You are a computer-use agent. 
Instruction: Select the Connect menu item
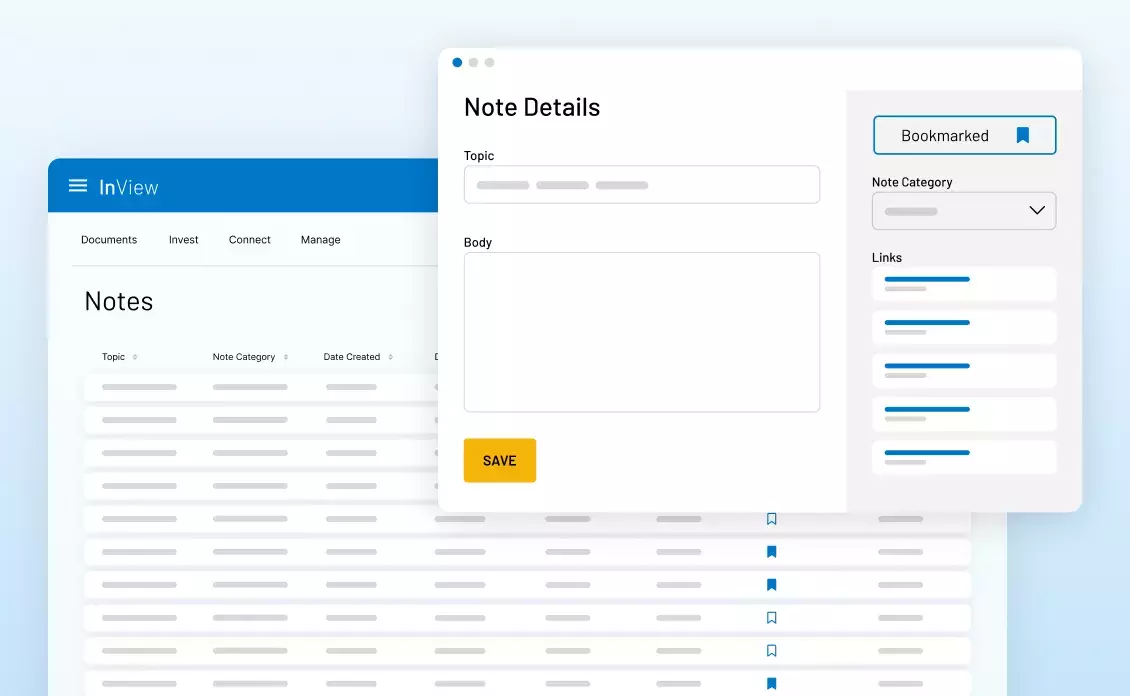[x=249, y=240]
